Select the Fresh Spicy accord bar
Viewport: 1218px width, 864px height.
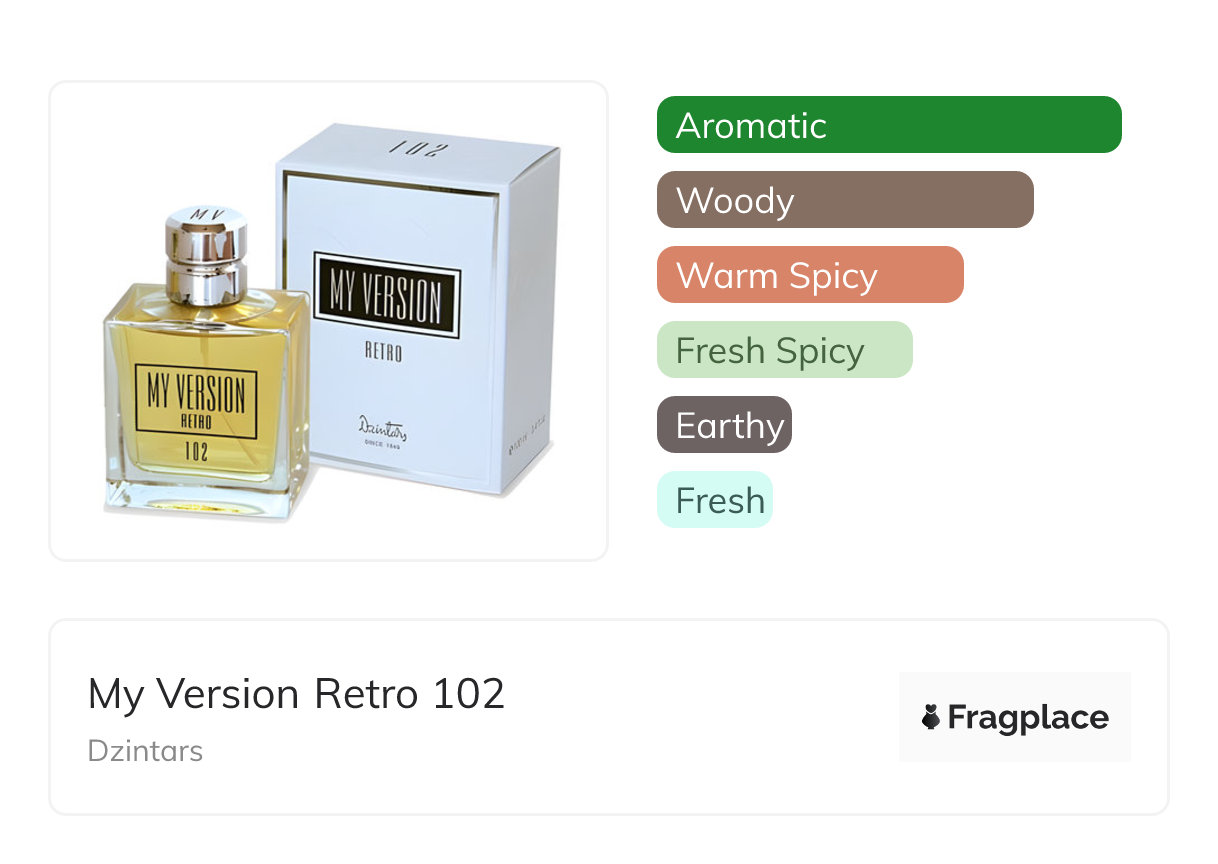(x=784, y=350)
